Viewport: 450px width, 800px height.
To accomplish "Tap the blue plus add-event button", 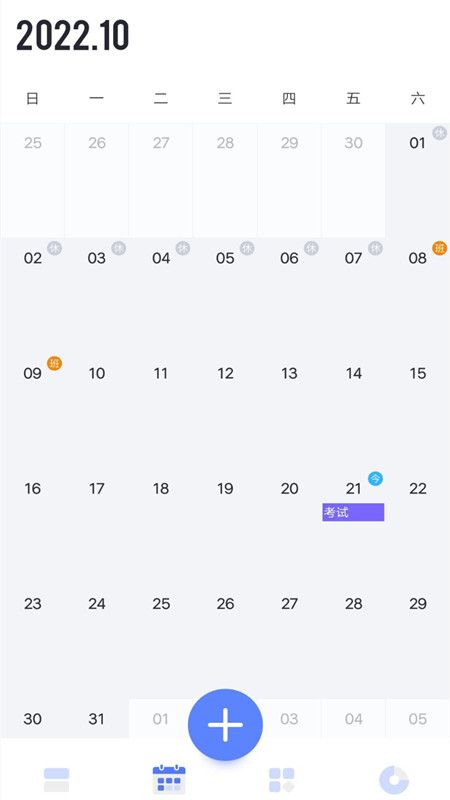I will pyautogui.click(x=225, y=724).
